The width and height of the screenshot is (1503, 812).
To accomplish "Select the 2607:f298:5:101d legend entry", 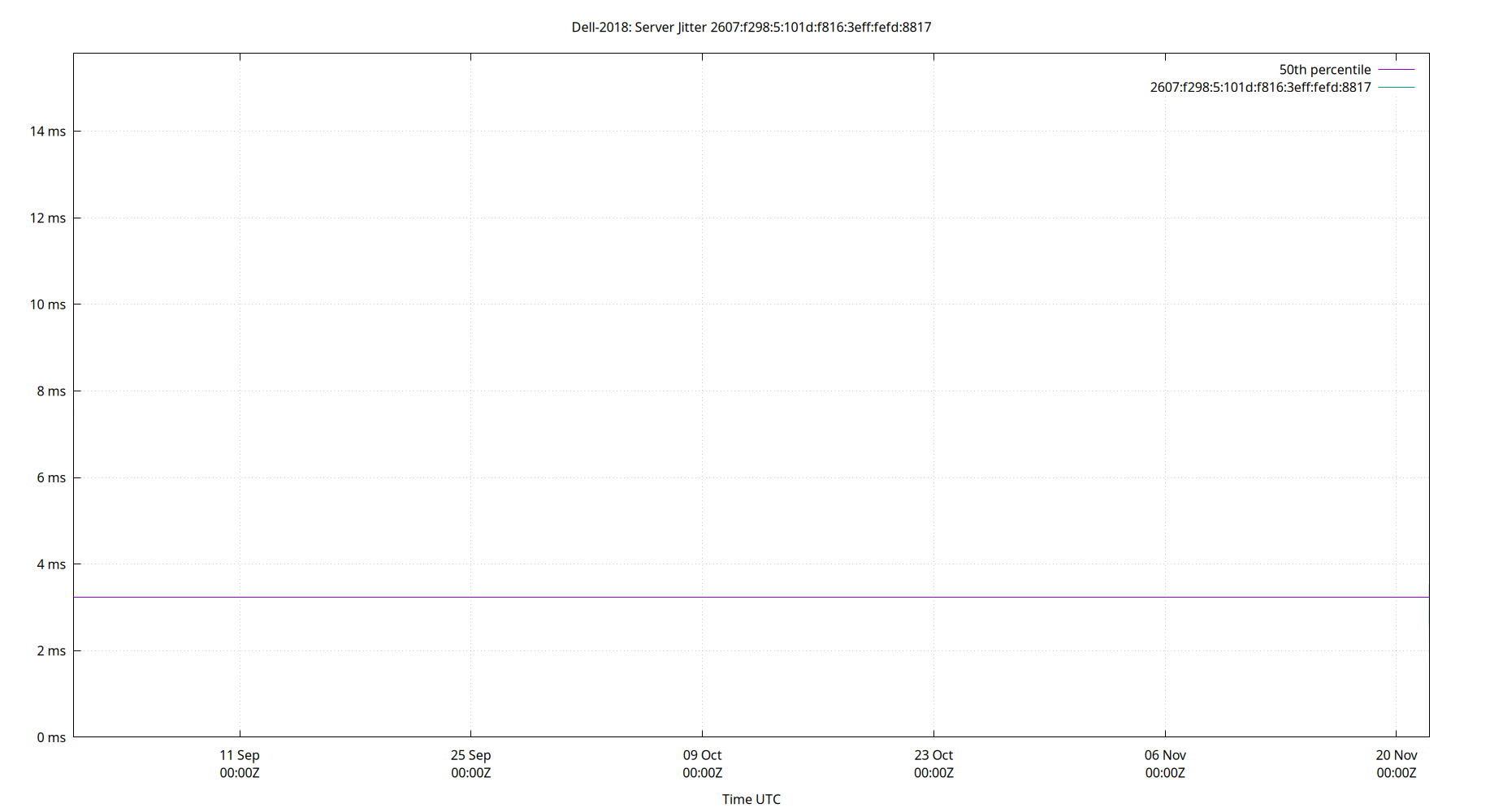I will [1259, 87].
